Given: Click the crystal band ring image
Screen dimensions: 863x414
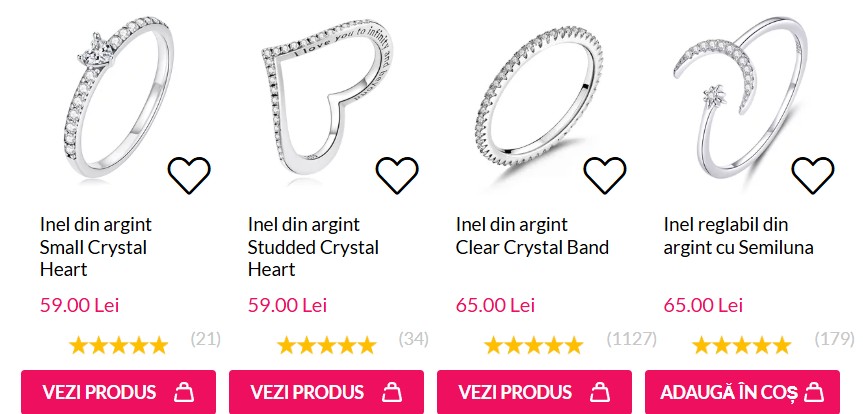Looking at the screenshot, I should 539,96.
